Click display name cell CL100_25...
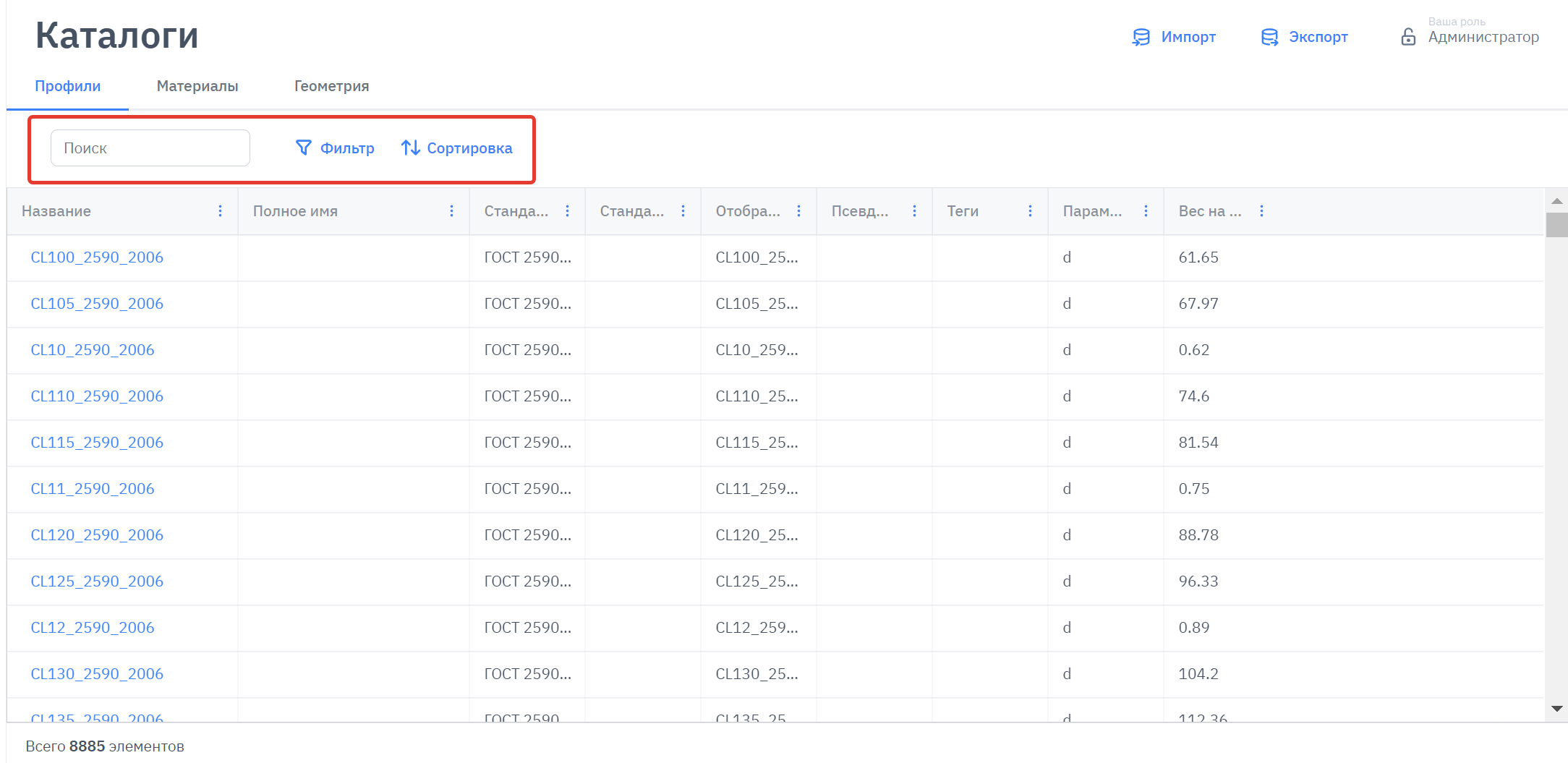Screen dimensions: 1568x763 click(757, 257)
